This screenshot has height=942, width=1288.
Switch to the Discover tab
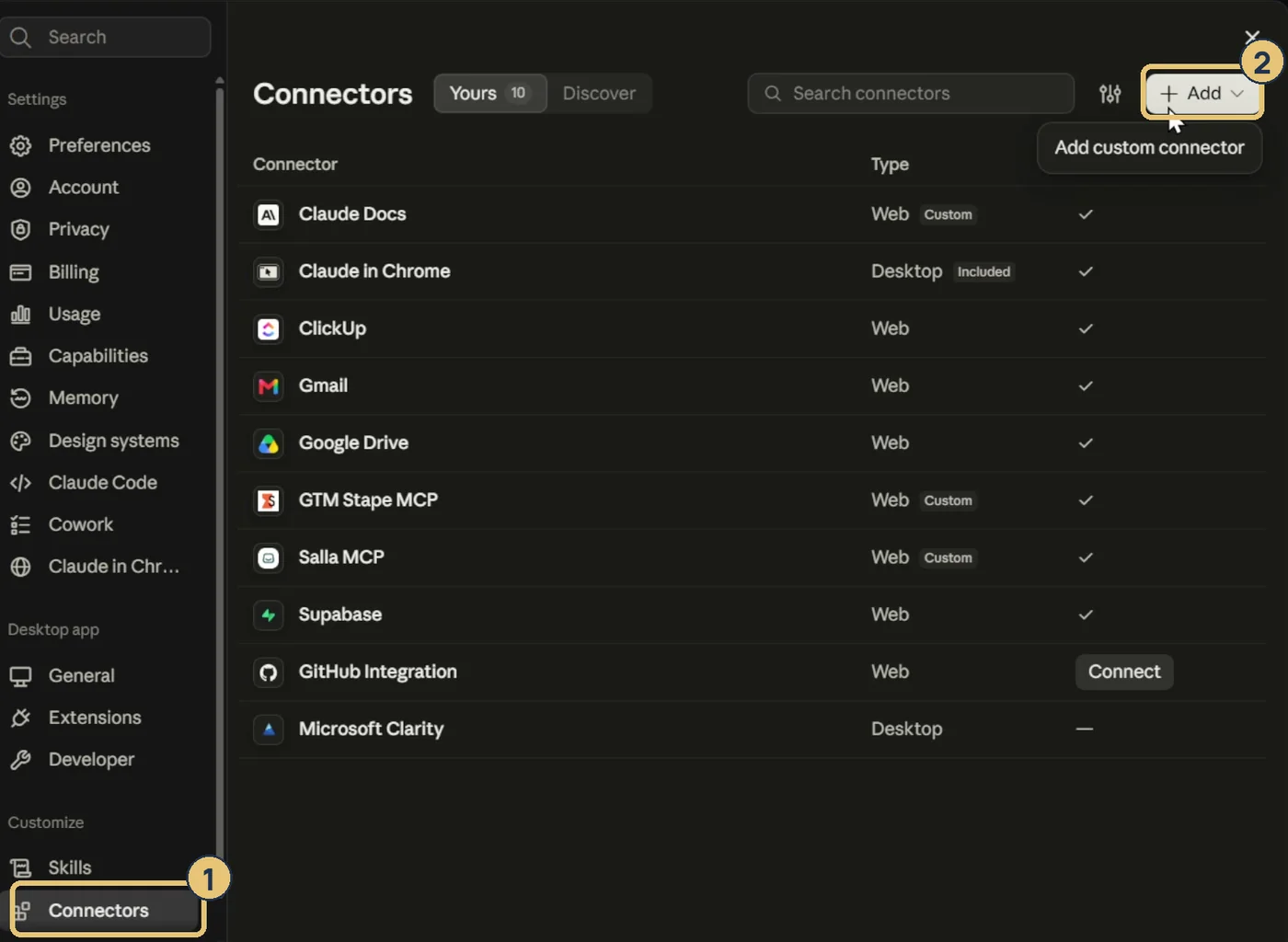click(599, 93)
